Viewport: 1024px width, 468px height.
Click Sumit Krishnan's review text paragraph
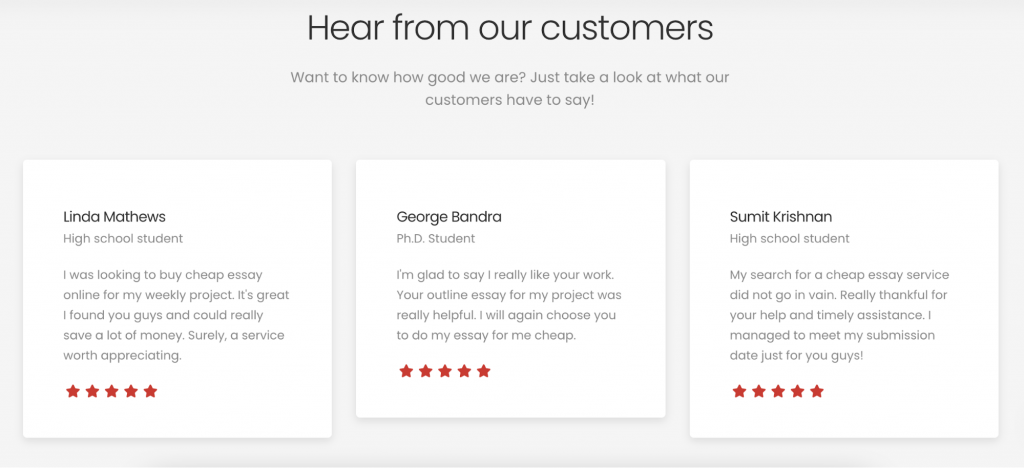840,315
